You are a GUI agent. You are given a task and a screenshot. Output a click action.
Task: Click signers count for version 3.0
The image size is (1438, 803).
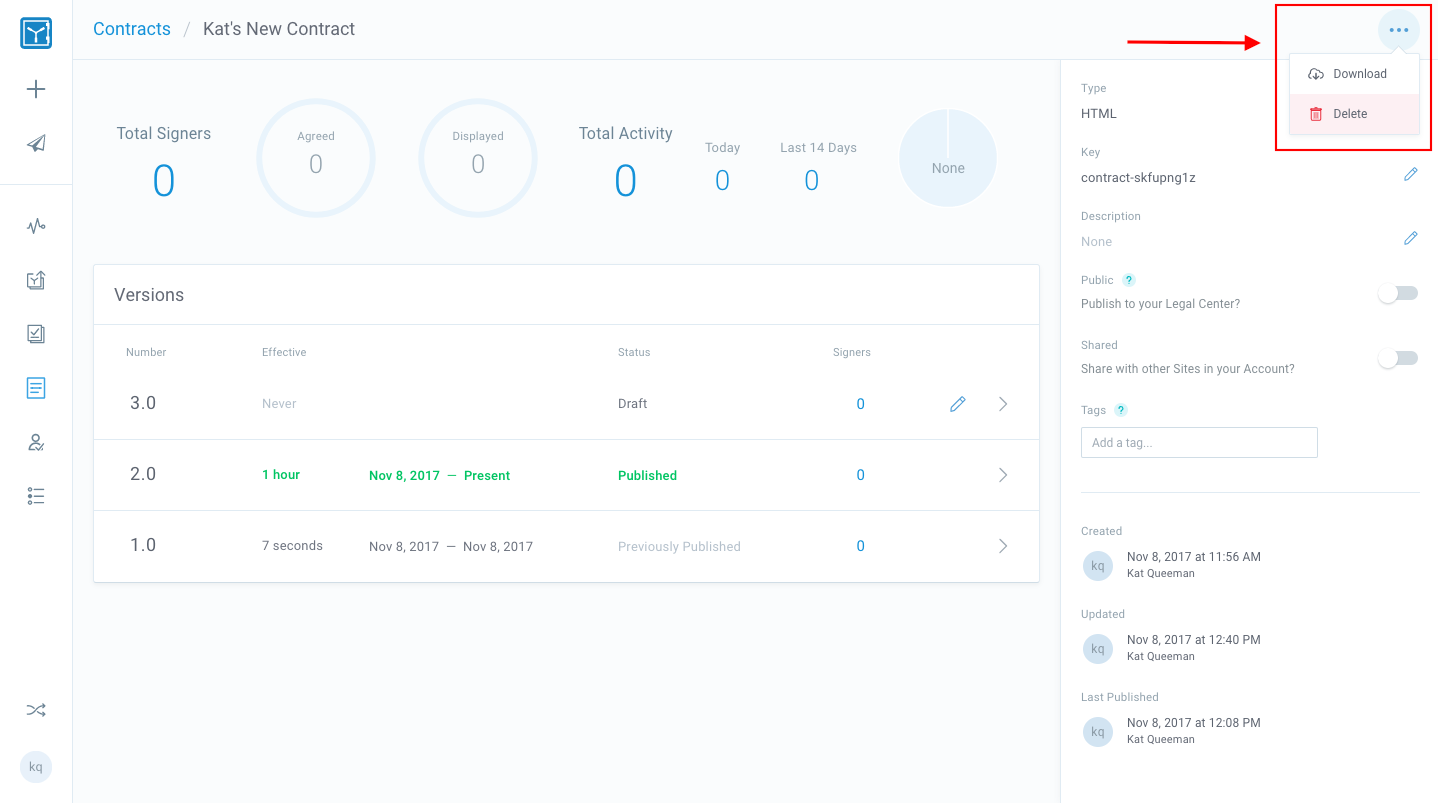pos(860,404)
